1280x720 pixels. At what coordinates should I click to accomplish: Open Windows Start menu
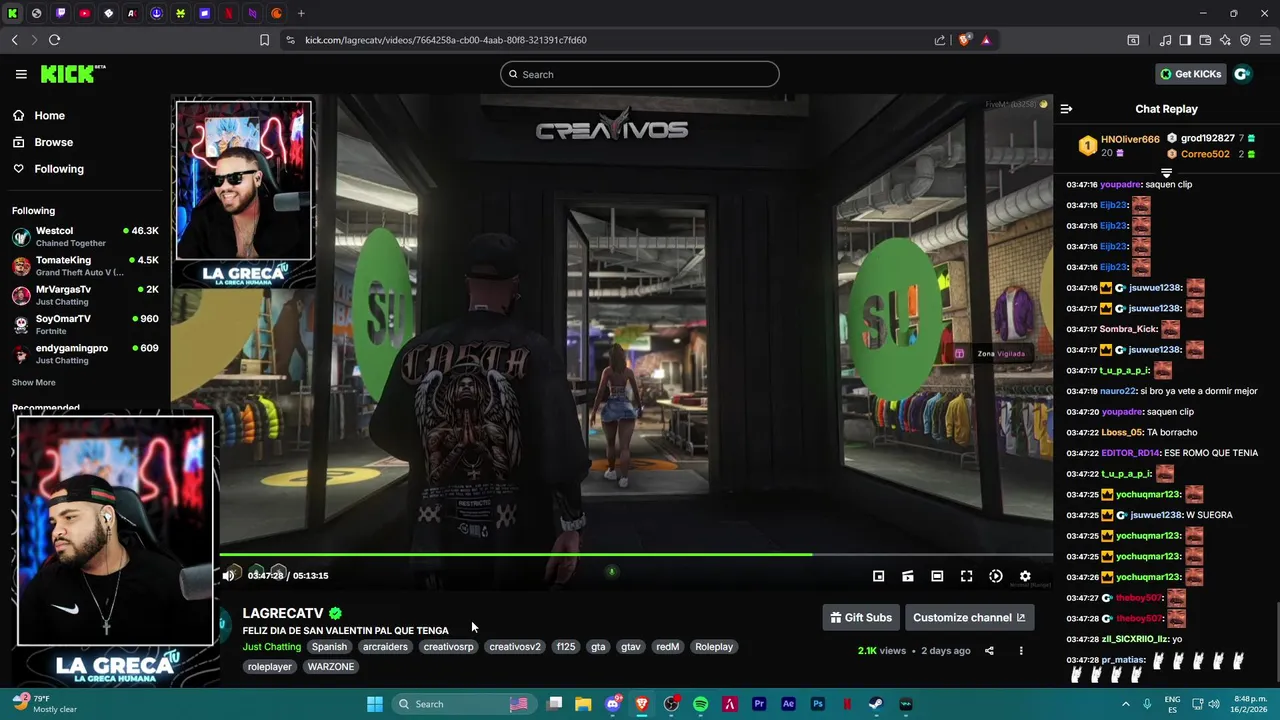tap(374, 704)
